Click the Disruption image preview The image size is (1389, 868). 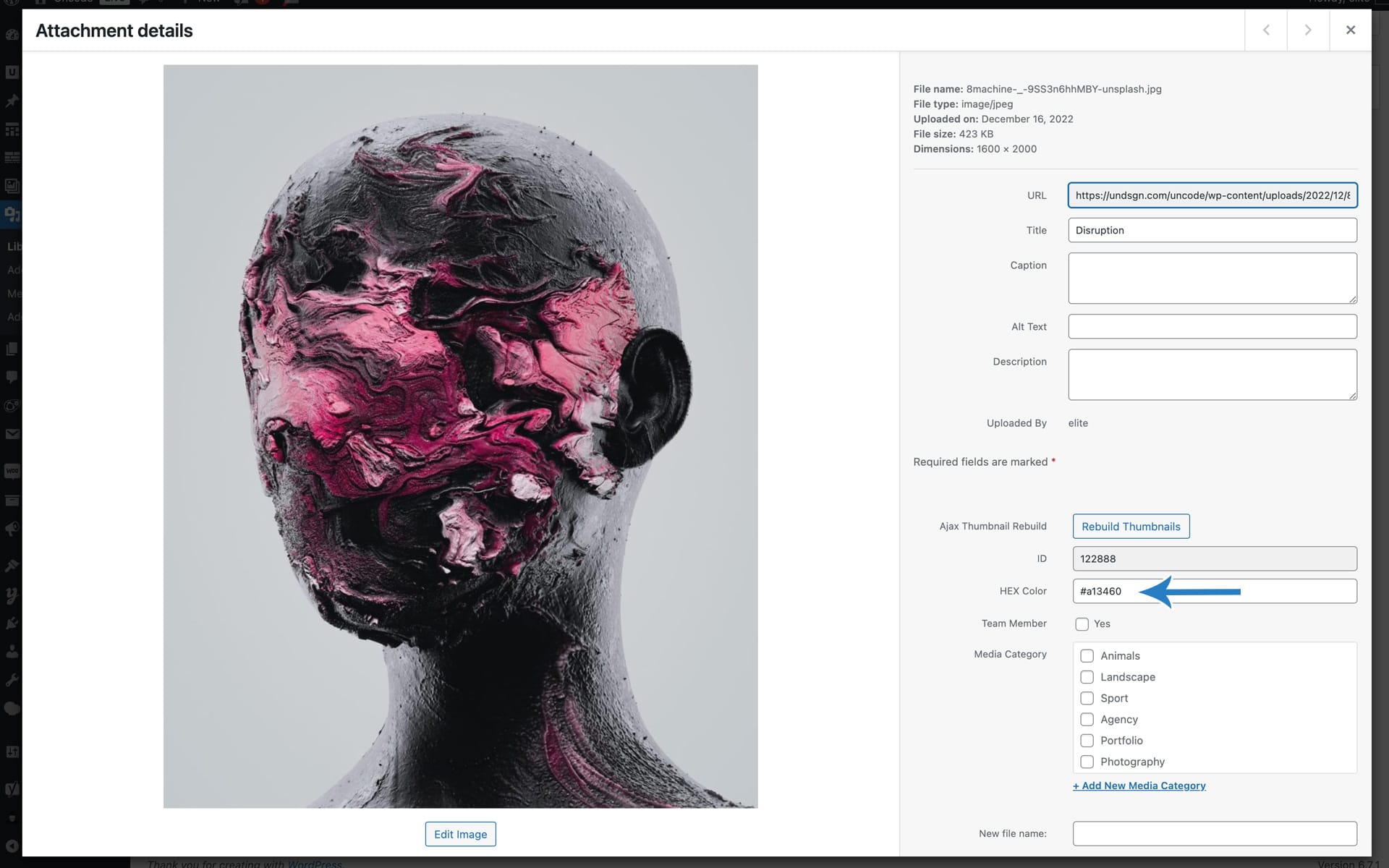tap(460, 436)
